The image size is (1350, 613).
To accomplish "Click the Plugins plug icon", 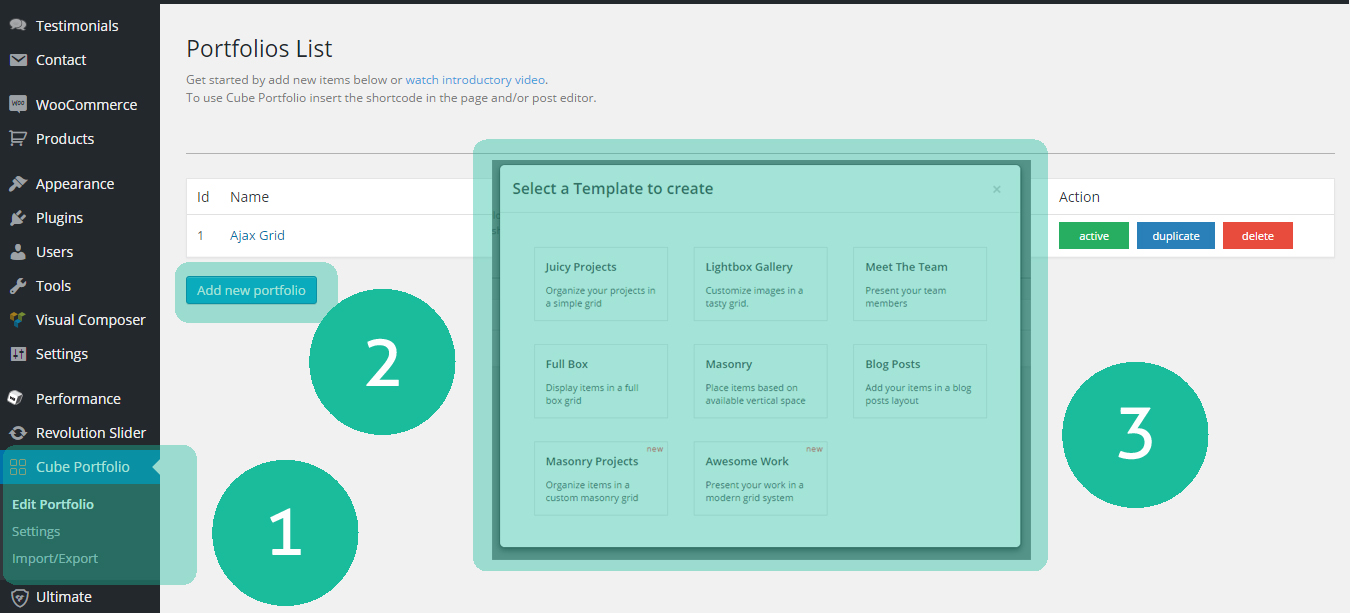I will pos(18,218).
